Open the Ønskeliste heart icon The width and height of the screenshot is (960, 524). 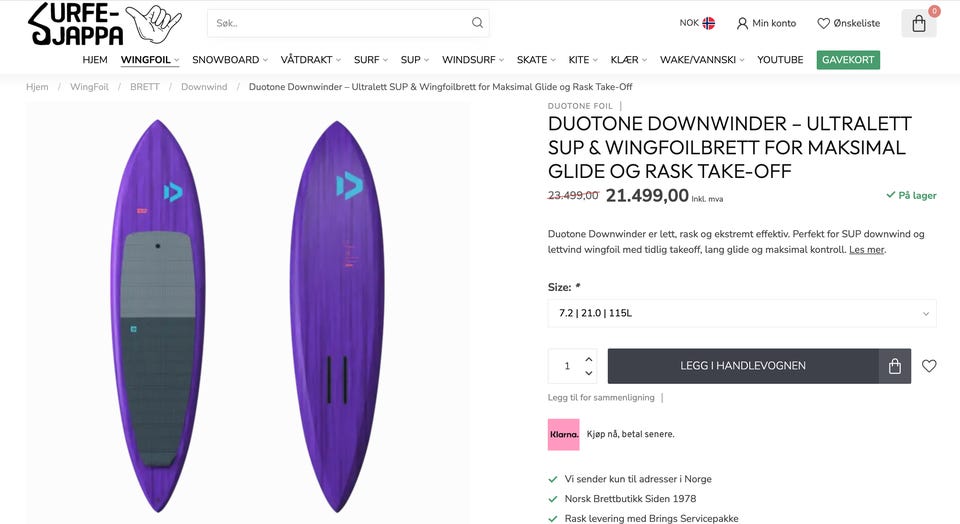823,23
